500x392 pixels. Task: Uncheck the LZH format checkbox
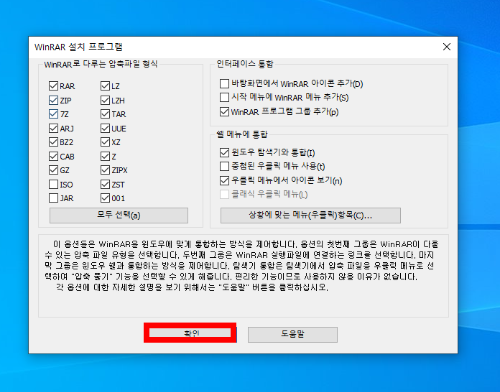[105, 100]
